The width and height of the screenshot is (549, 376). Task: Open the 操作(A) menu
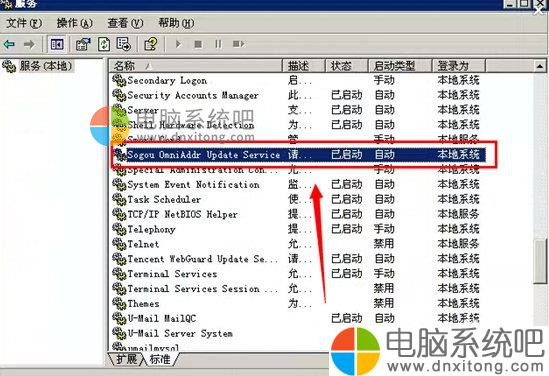coord(75,23)
